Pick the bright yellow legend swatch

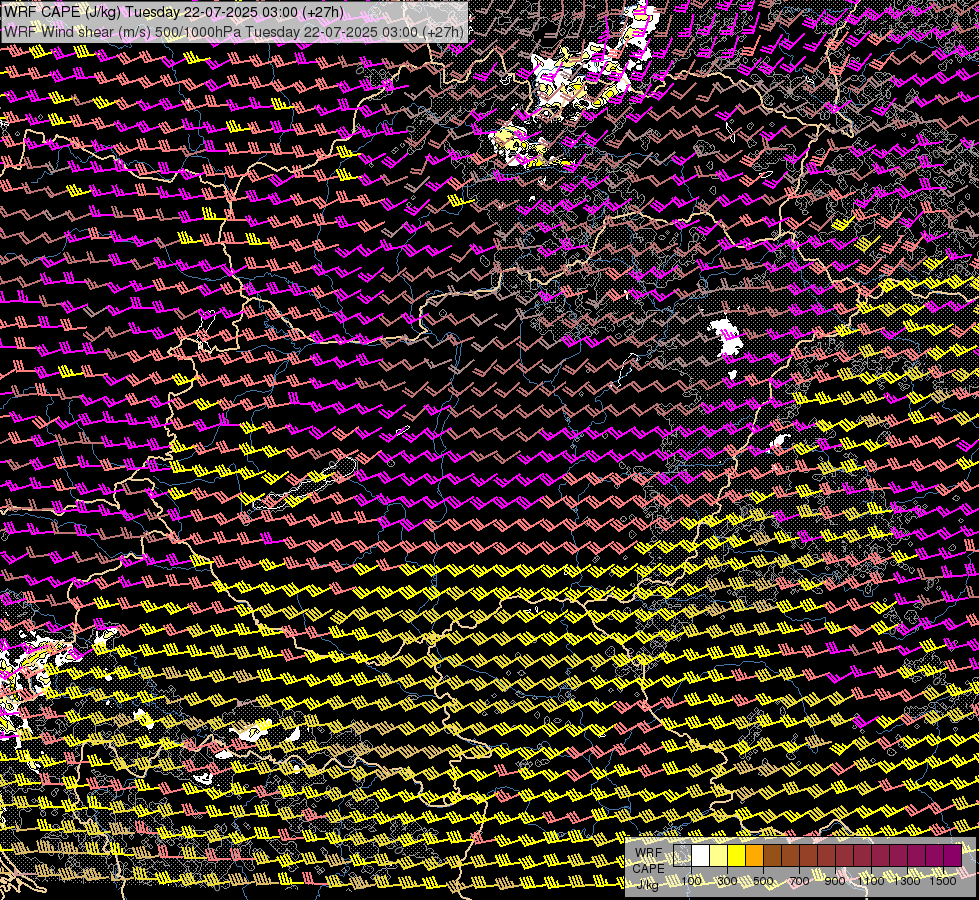[x=737, y=855]
